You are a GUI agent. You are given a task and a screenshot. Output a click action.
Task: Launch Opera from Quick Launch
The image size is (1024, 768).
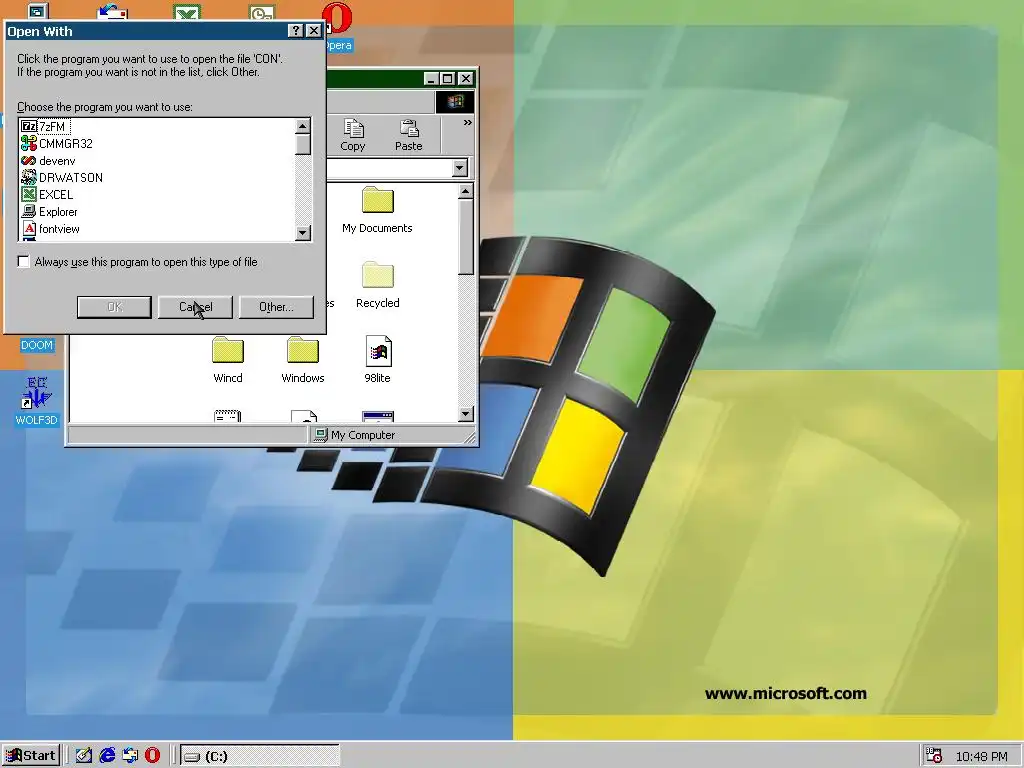coord(152,756)
